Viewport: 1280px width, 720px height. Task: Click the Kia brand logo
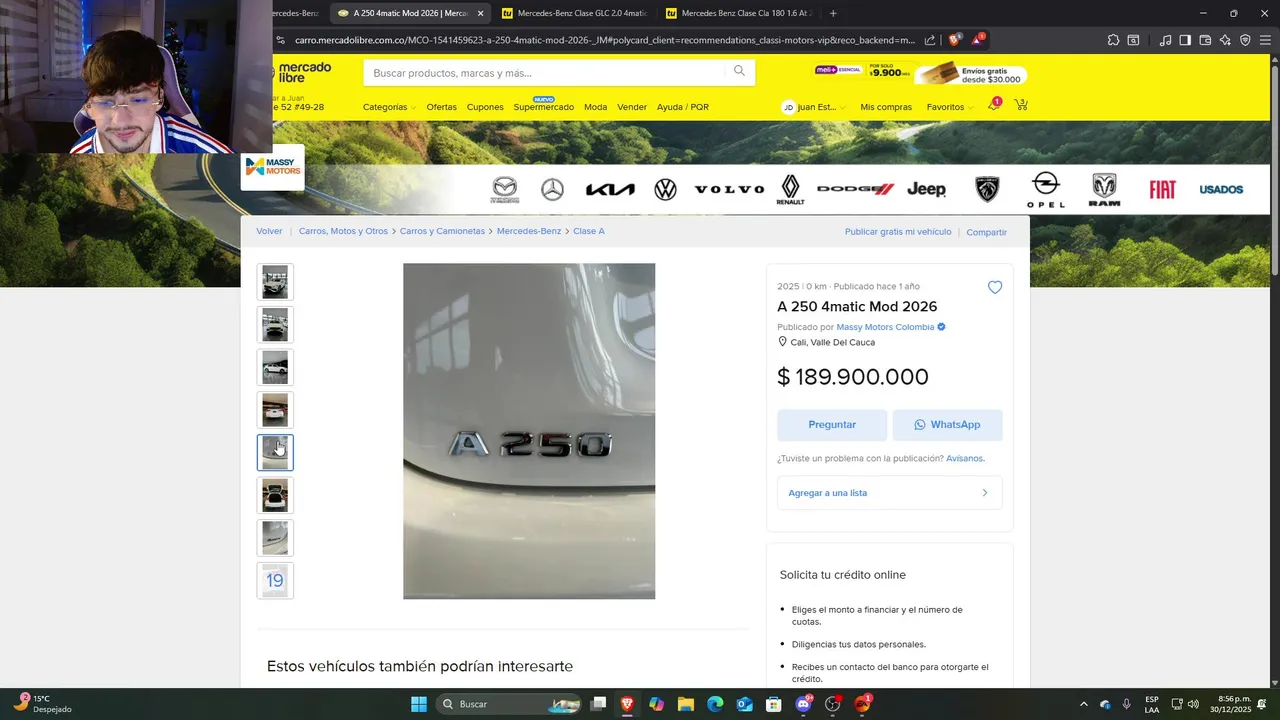pos(610,189)
